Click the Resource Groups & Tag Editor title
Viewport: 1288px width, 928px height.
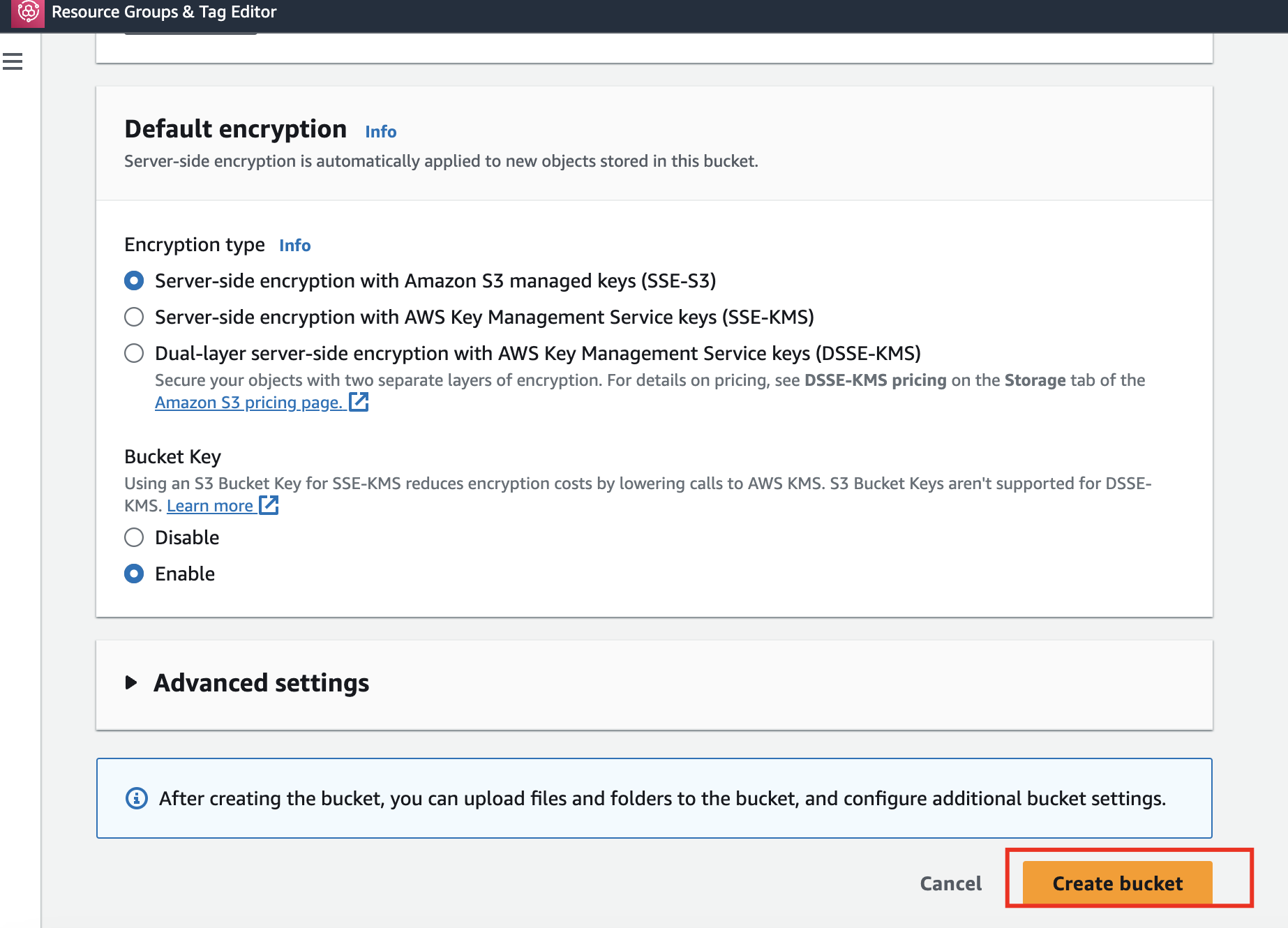[x=164, y=12]
